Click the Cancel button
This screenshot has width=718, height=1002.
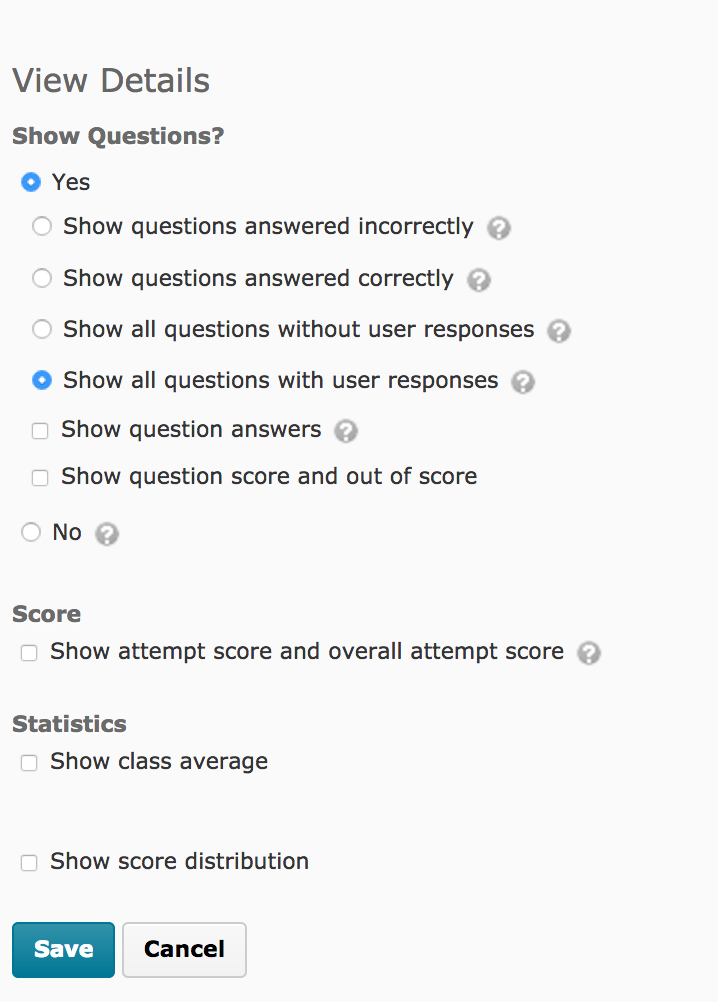pyautogui.click(x=184, y=949)
